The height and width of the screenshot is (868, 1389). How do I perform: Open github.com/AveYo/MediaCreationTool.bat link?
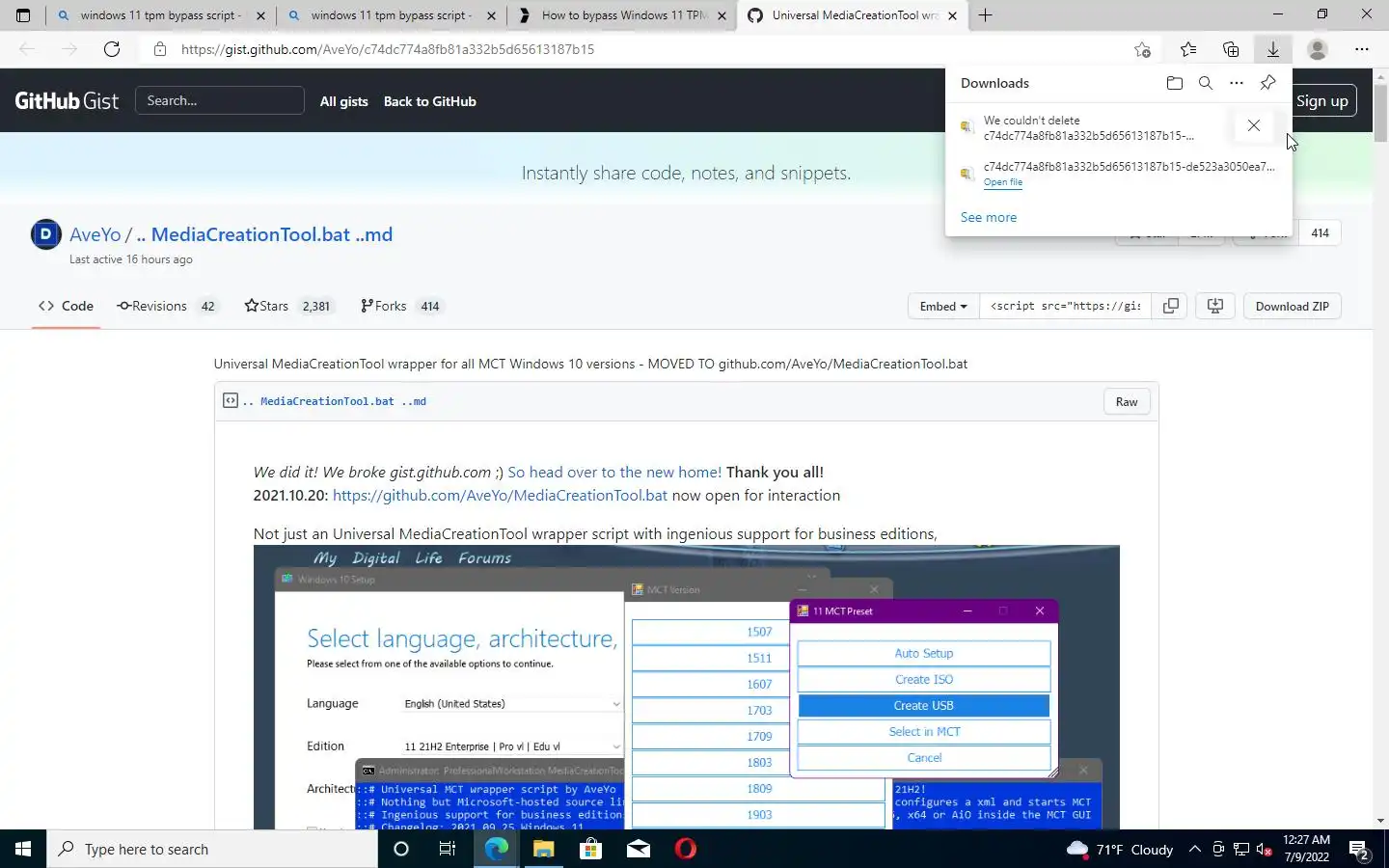pos(500,495)
